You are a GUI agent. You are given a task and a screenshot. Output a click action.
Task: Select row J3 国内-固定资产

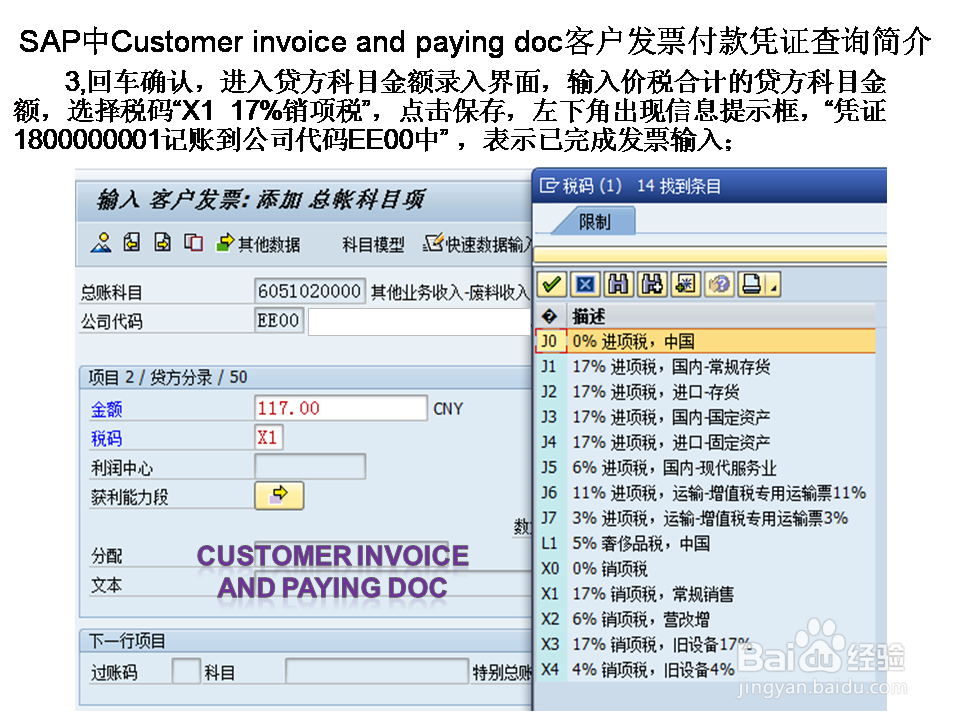click(x=706, y=417)
